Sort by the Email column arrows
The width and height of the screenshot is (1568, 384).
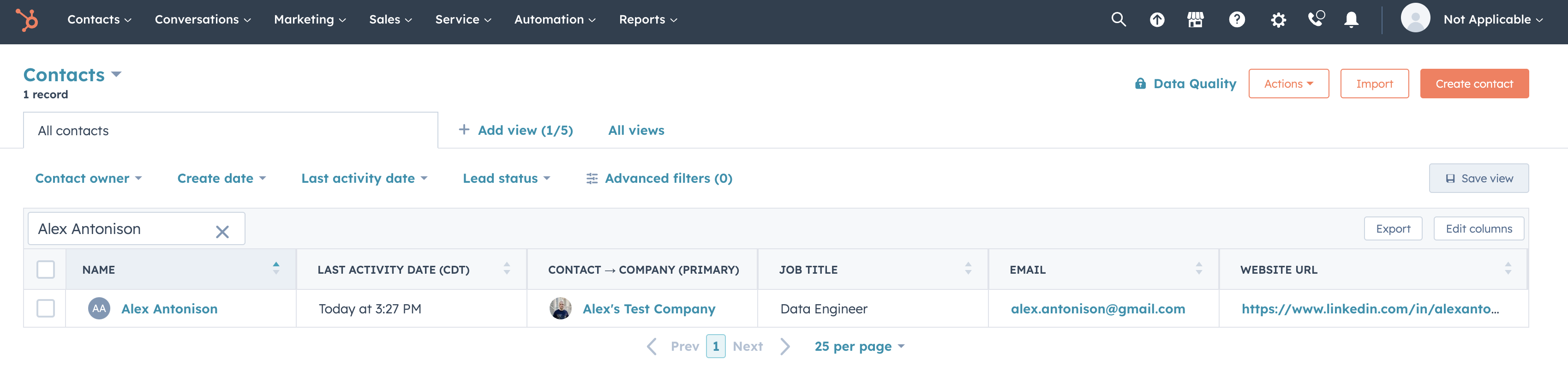tap(1198, 268)
